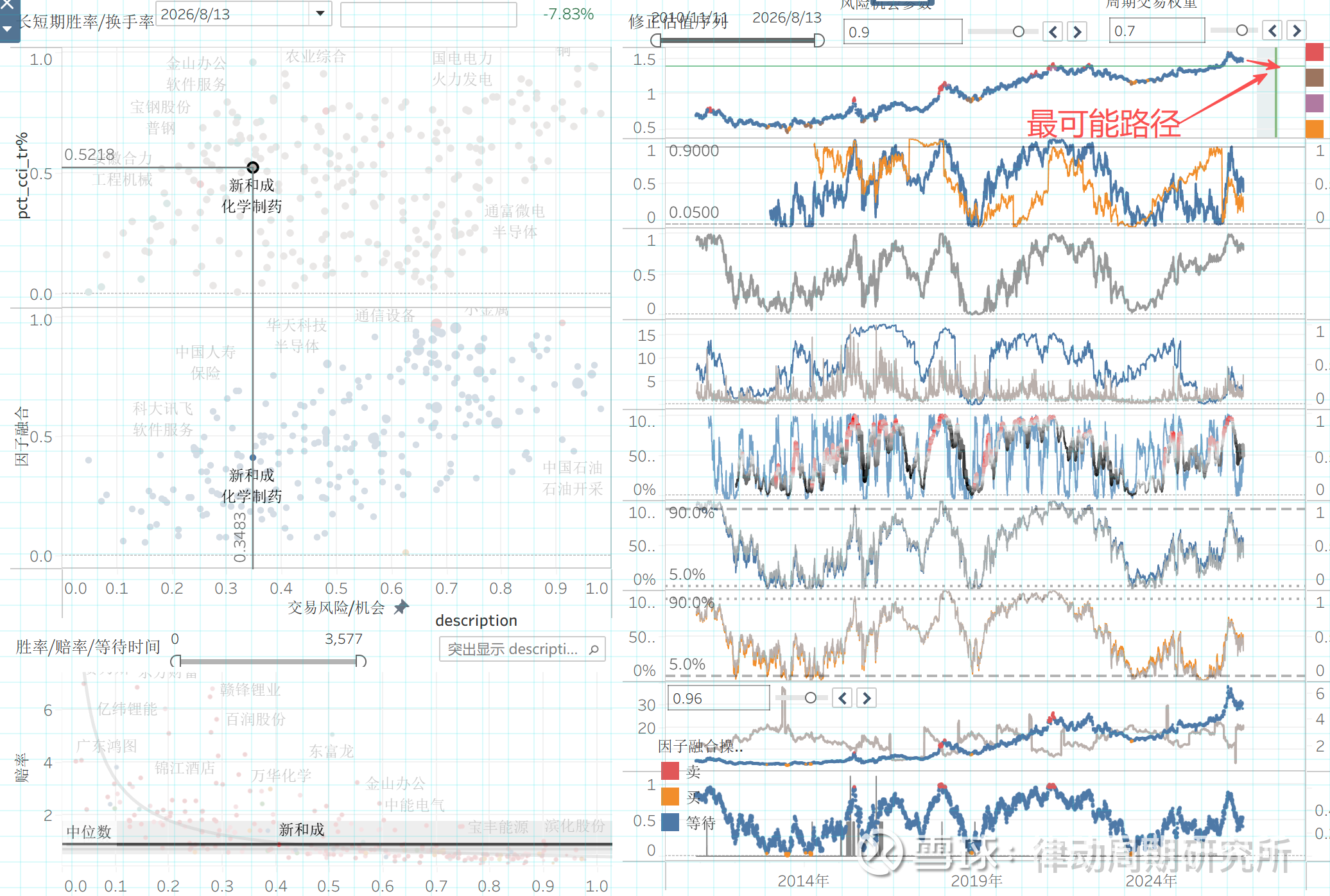Decrease the 0.7 weight with left arrow

(x=1272, y=30)
